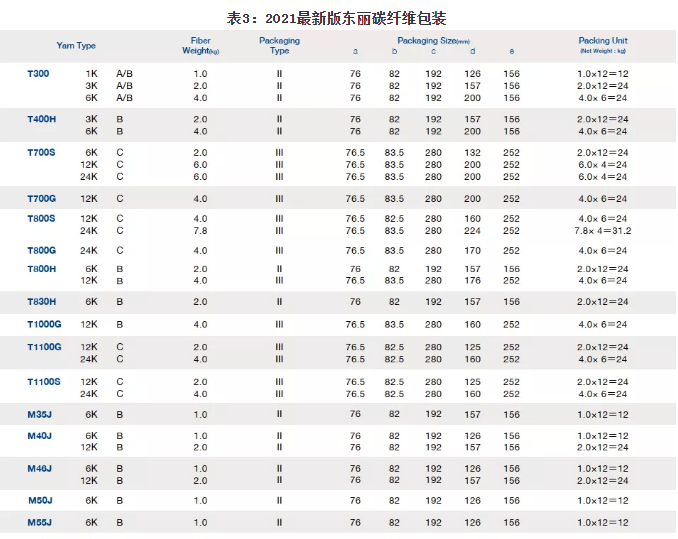678x539 pixels.
Task: Click sizing letter C in T700G row
Action: [120, 199]
